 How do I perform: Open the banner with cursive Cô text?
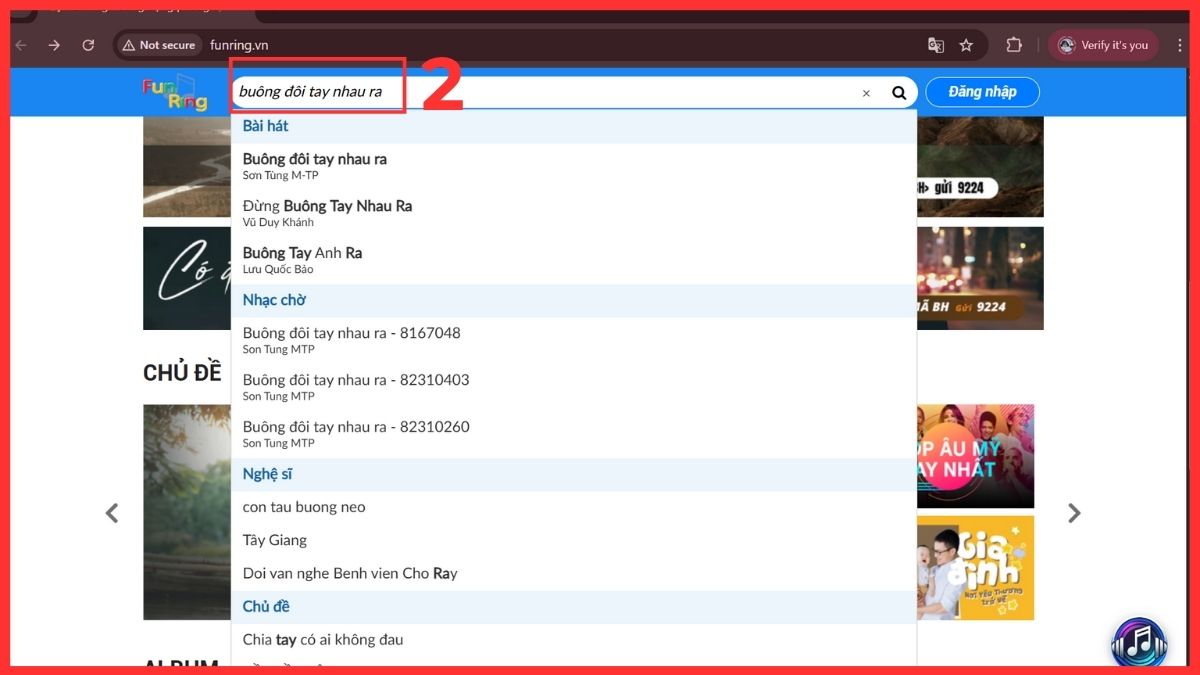point(187,278)
